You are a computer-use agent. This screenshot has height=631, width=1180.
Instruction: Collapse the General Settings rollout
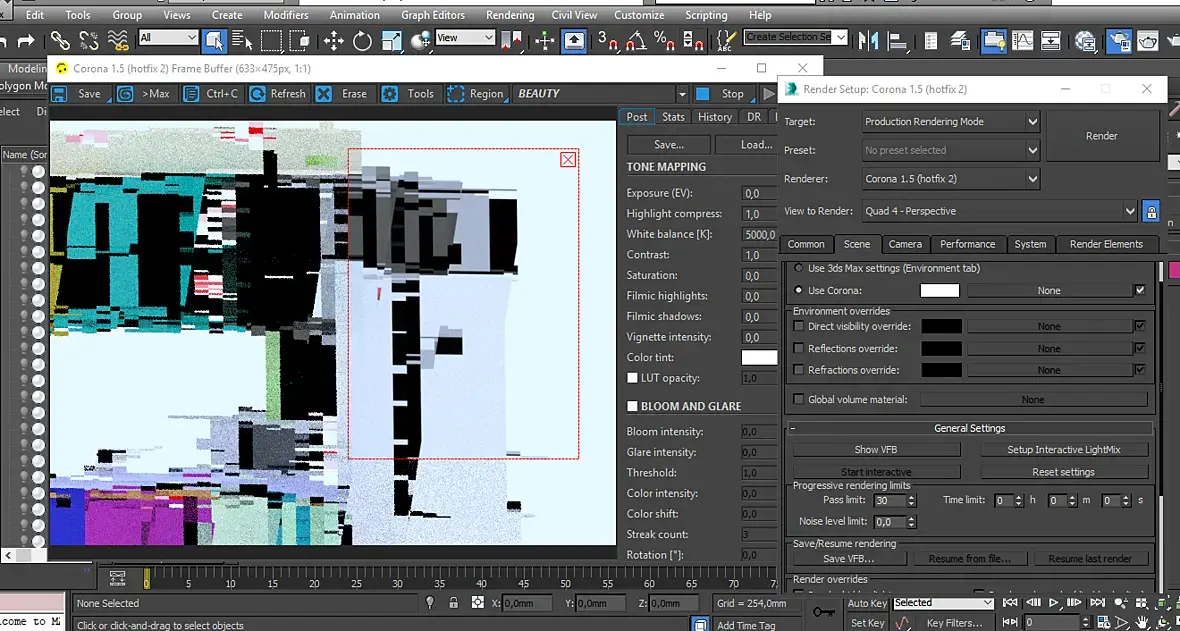point(969,428)
